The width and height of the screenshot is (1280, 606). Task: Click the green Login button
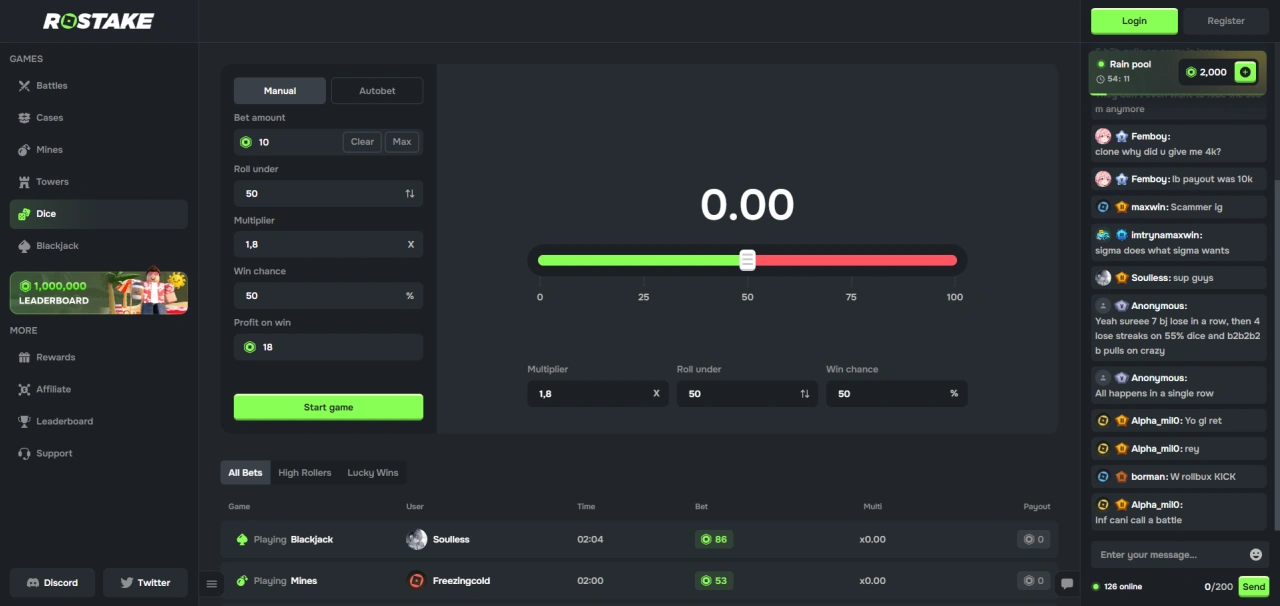[1134, 21]
